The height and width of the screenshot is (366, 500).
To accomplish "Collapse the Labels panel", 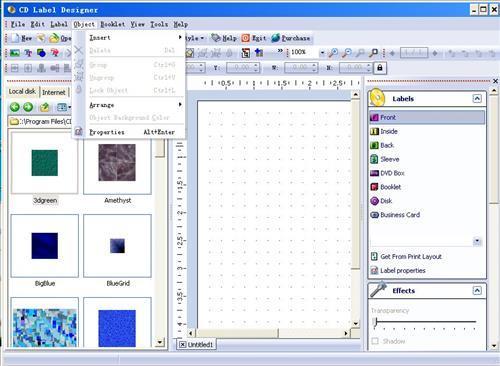I will (x=477, y=99).
